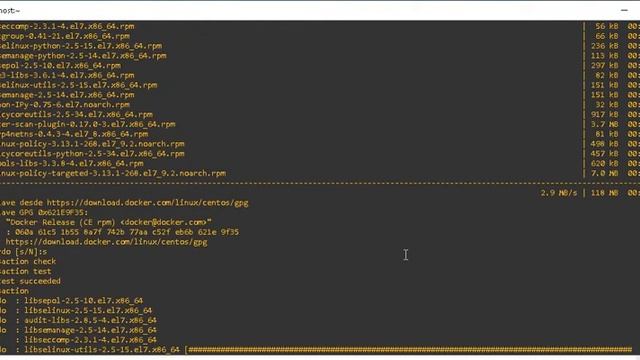640x360 pixels.
Task: Select the IPy-0.75-6.el7.noarch.rpm line
Action: (x=65, y=104)
